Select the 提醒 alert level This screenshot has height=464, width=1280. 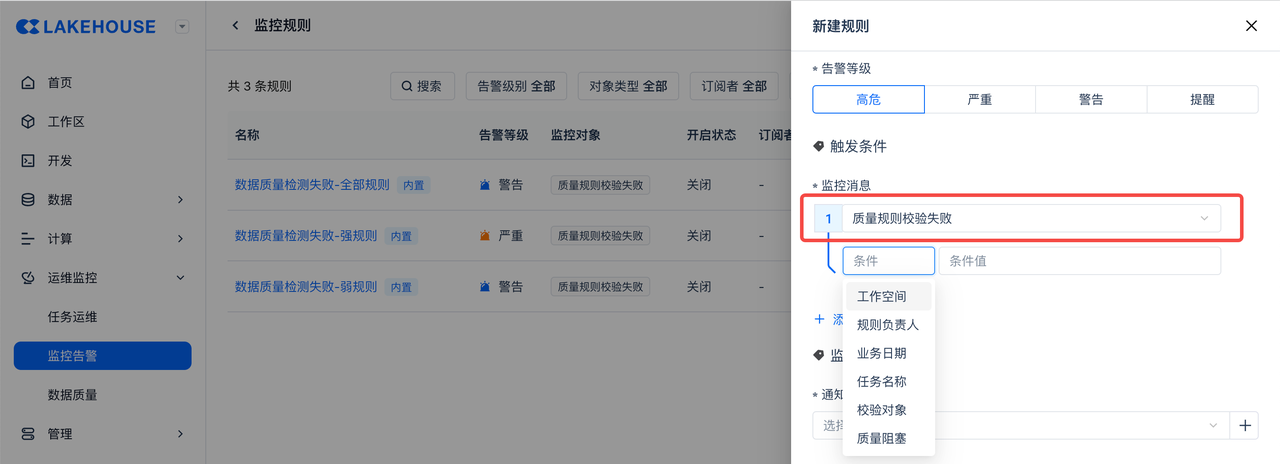tap(1202, 99)
